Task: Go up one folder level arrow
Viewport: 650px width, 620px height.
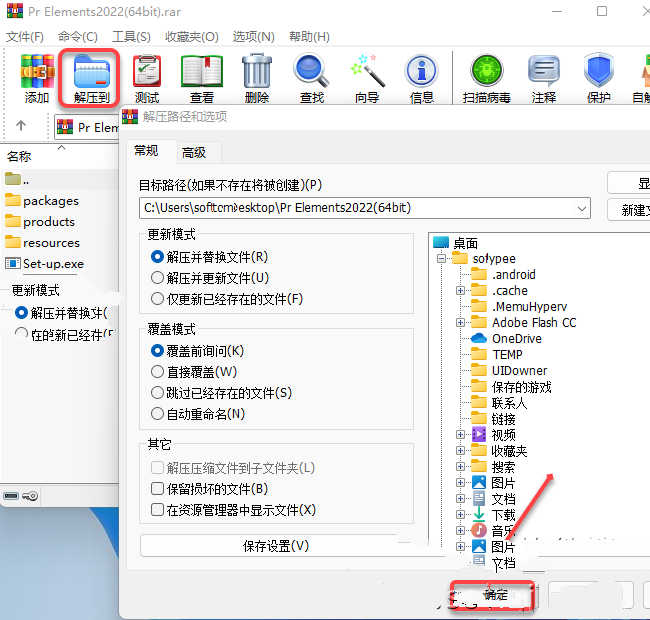Action: click(x=21, y=125)
